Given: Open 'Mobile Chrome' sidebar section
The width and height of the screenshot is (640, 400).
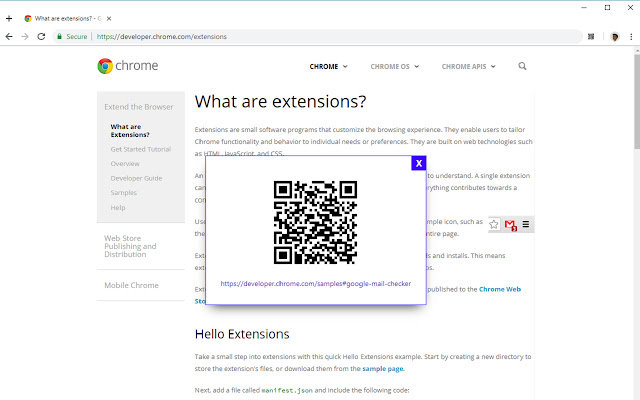Looking at the screenshot, I should pyautogui.click(x=131, y=285).
